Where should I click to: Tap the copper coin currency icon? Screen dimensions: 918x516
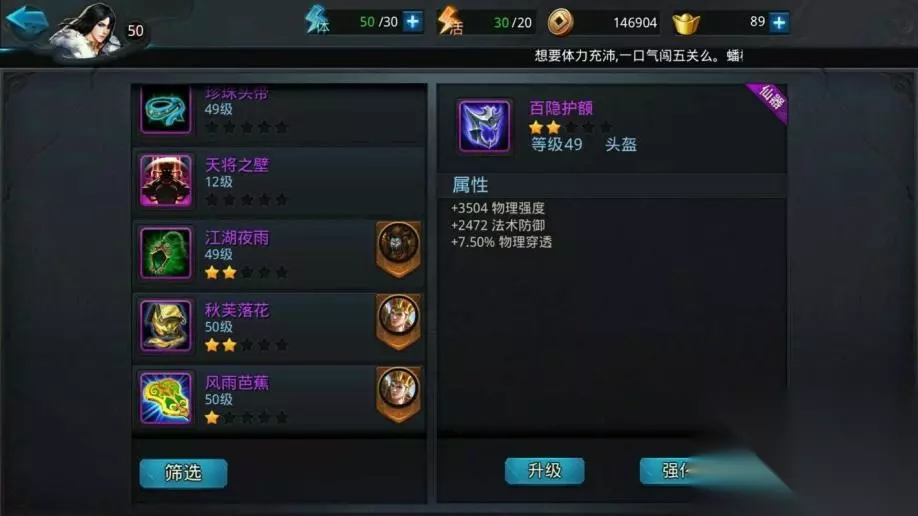point(560,23)
